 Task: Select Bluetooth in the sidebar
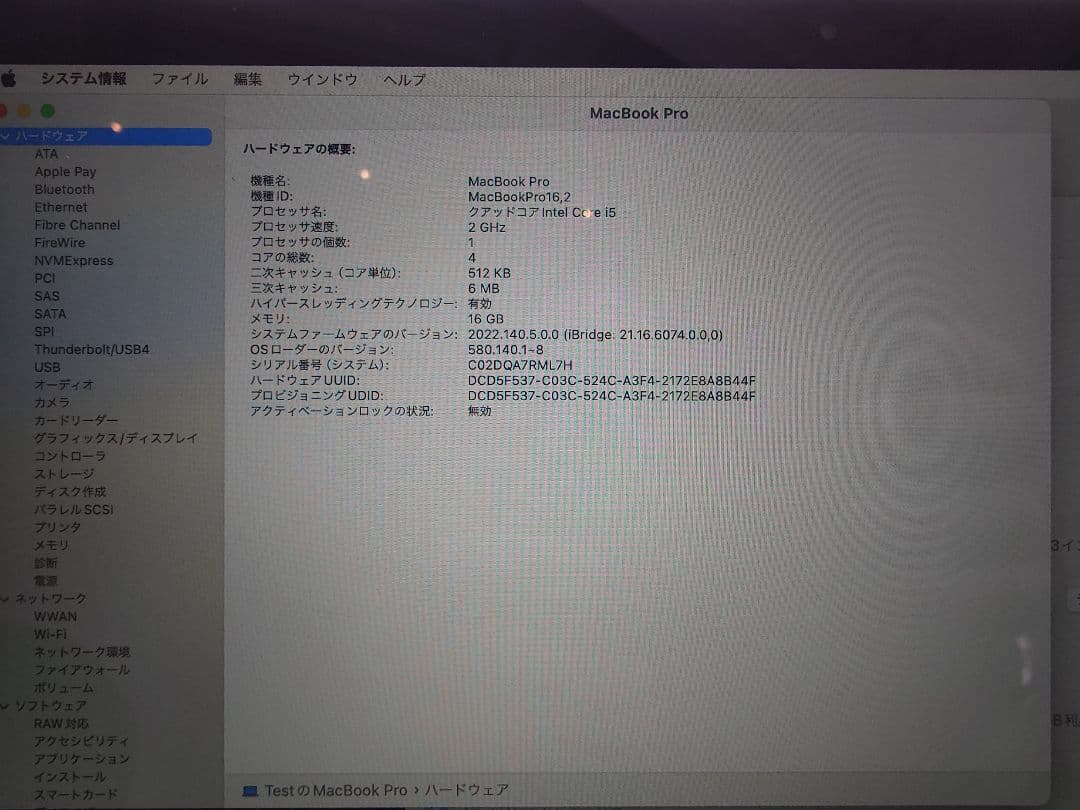coord(64,189)
